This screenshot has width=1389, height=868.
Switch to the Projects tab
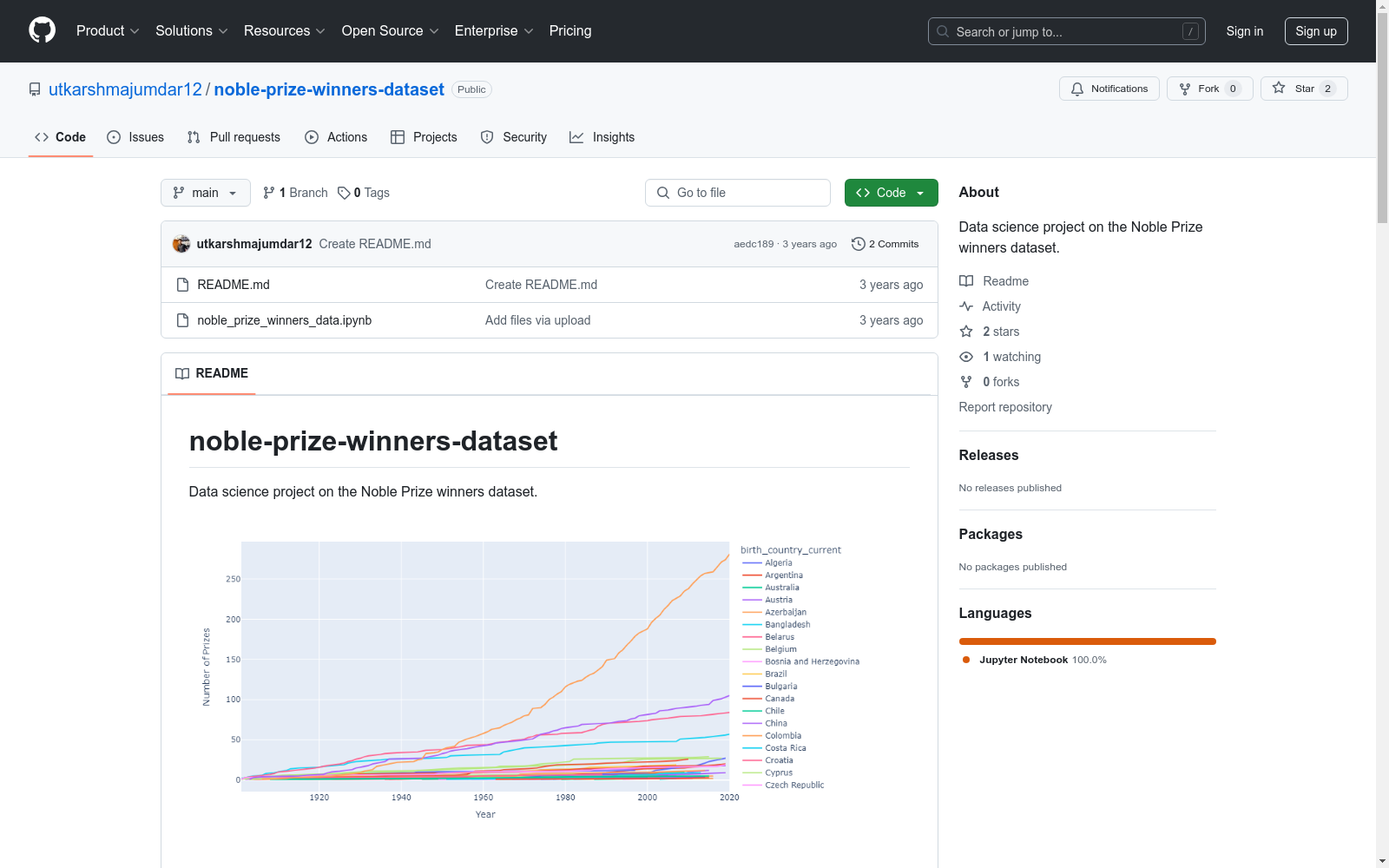[424, 137]
